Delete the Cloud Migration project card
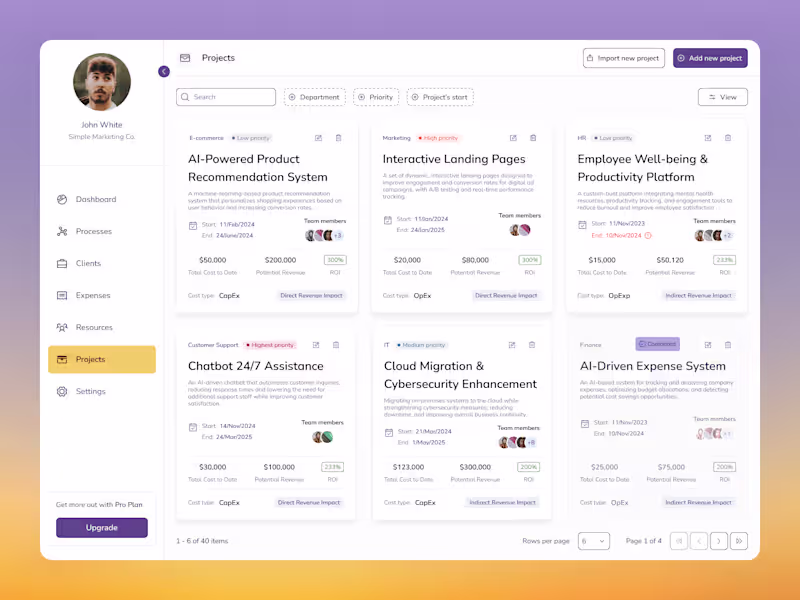Viewport: 800px width, 600px height. [x=532, y=345]
